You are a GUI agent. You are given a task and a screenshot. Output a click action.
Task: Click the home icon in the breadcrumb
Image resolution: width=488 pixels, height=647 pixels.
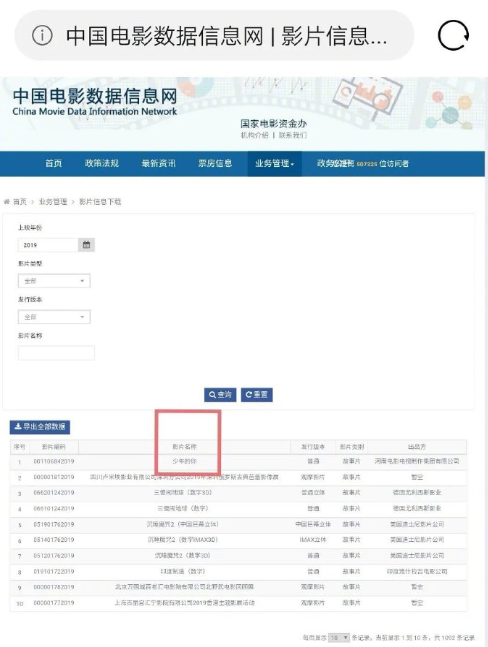[7, 202]
